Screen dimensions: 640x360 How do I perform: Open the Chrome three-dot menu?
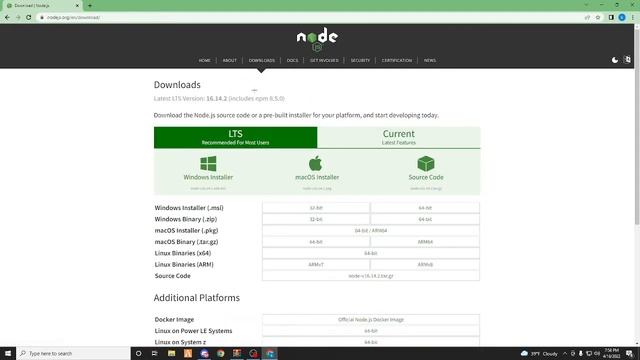pyautogui.click(x=633, y=18)
